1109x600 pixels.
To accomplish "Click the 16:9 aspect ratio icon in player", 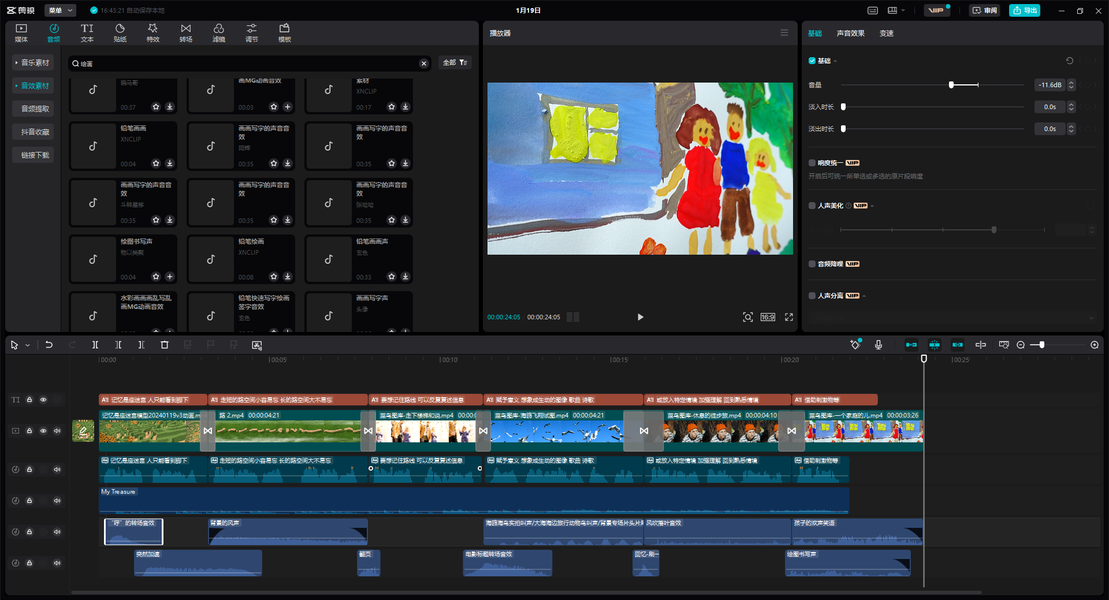I will tap(768, 317).
